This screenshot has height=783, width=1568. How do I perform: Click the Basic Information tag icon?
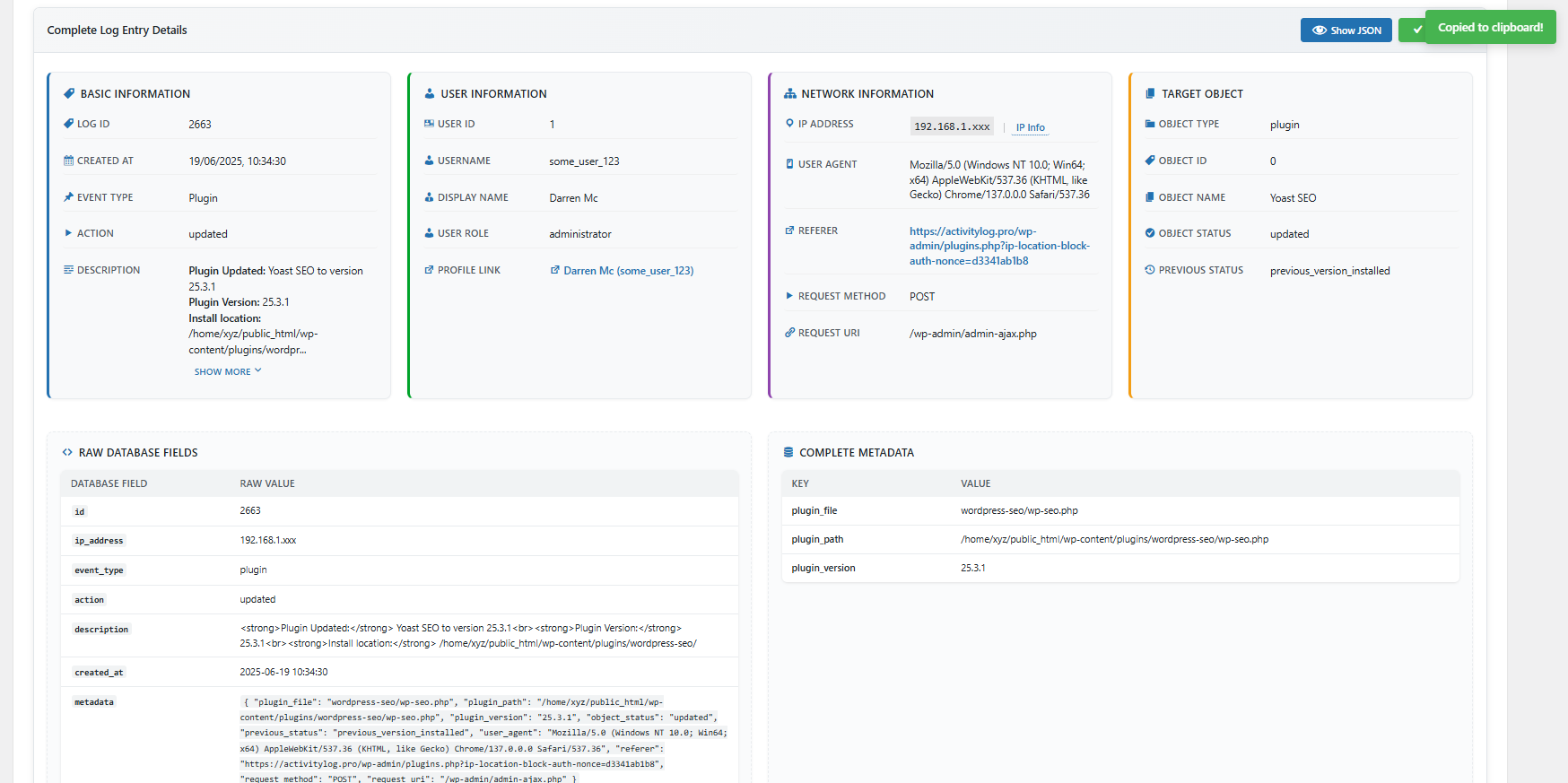tap(69, 94)
